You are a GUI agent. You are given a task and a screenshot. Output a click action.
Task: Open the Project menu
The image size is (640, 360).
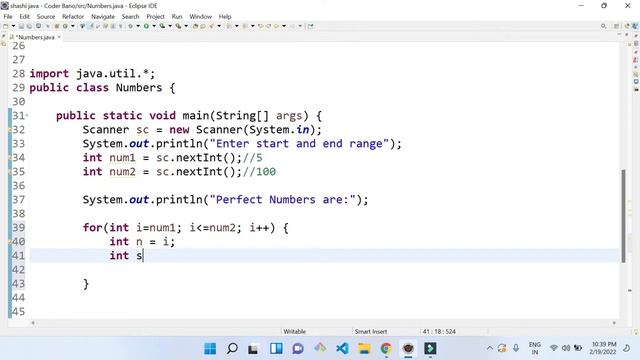(x=156, y=16)
